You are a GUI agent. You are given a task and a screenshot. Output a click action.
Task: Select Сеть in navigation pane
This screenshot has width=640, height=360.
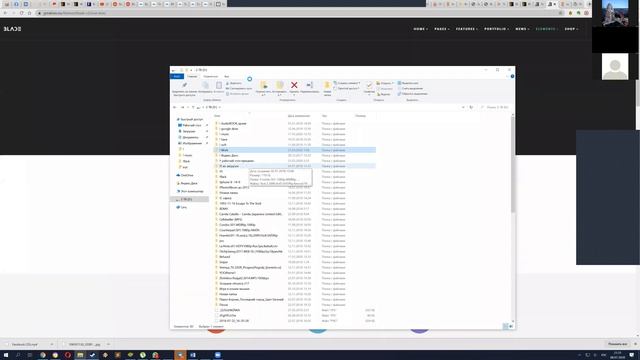click(x=182, y=207)
